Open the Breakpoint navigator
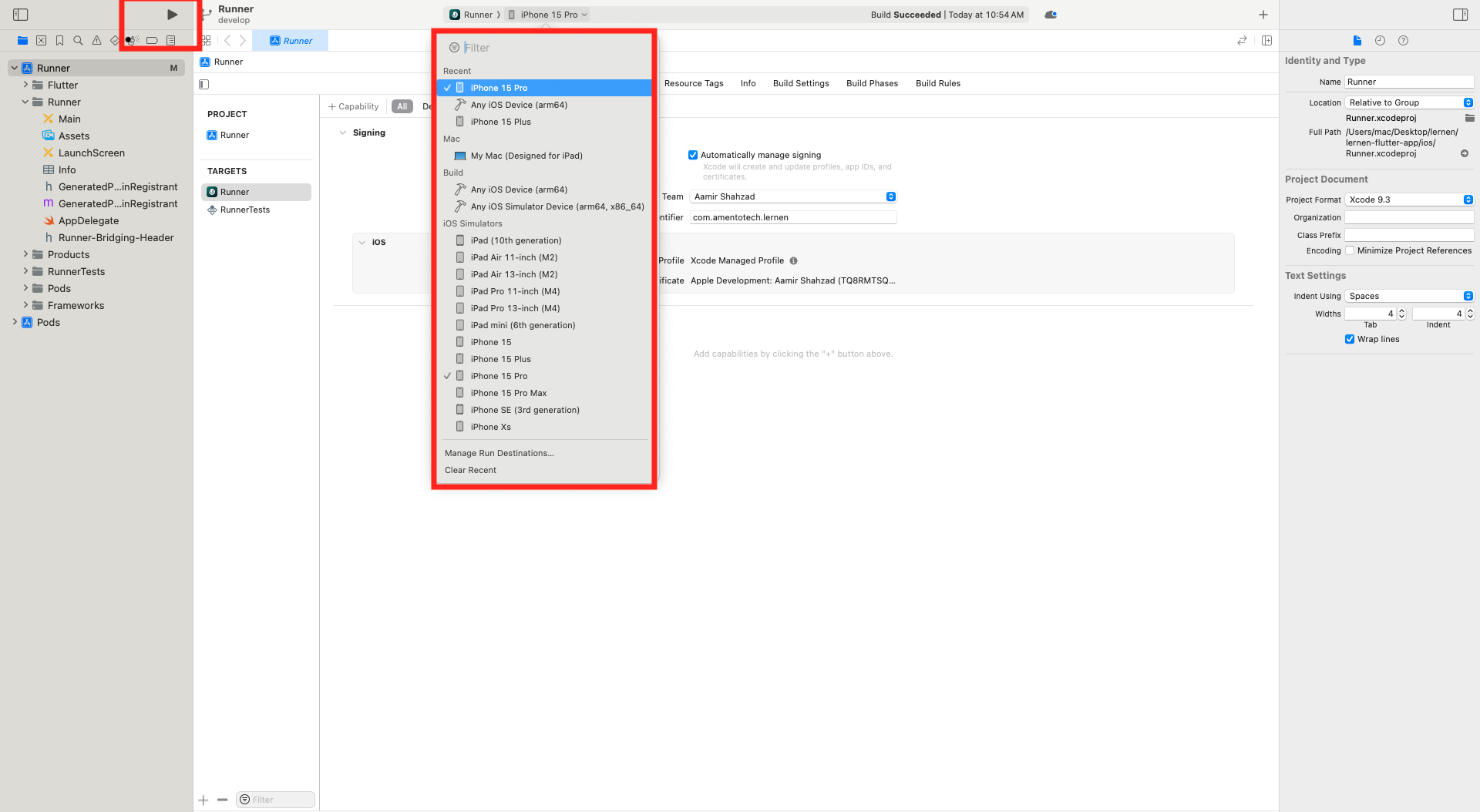1480x812 pixels. point(152,40)
